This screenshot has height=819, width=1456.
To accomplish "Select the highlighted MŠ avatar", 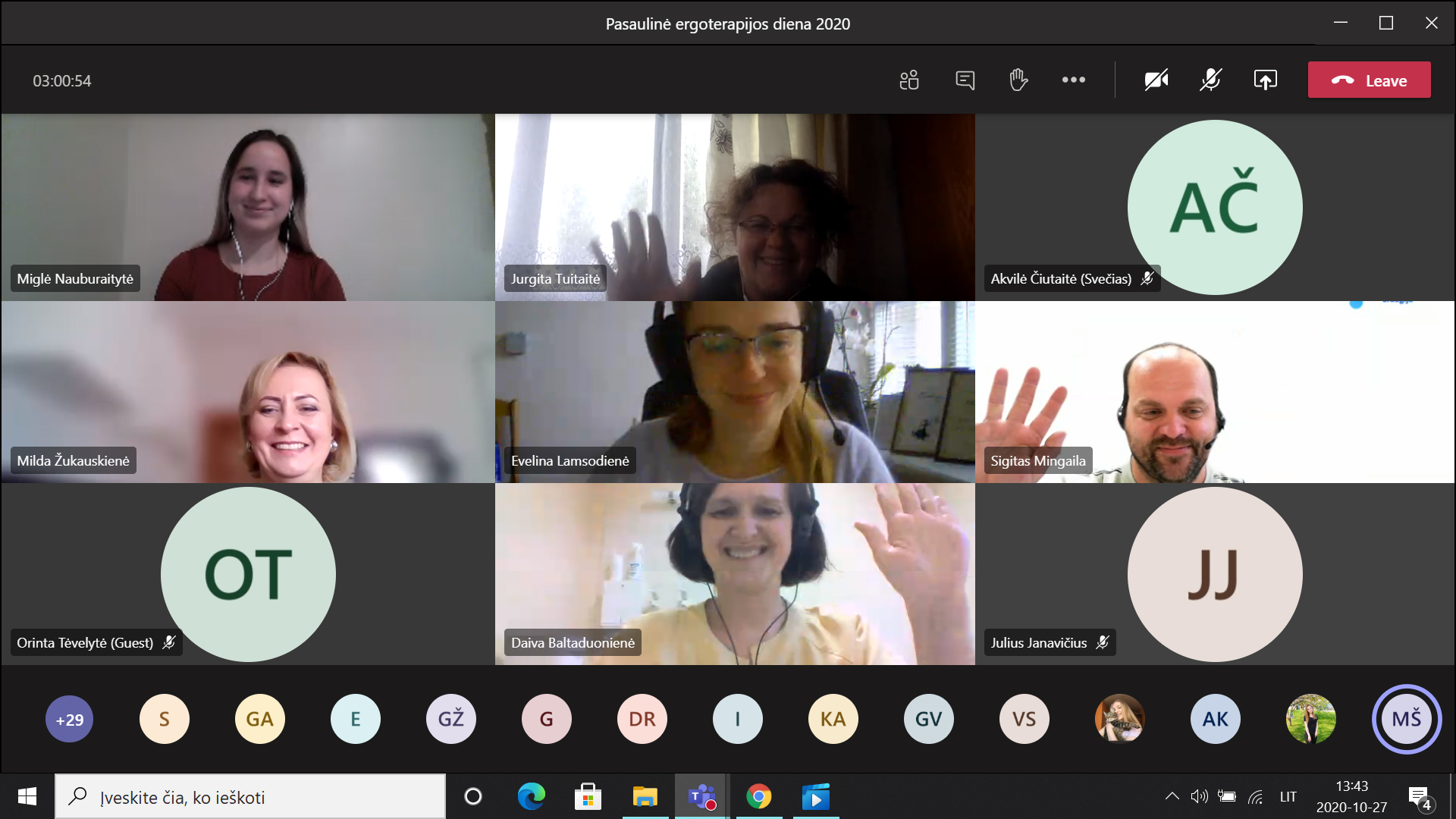I will [1407, 719].
